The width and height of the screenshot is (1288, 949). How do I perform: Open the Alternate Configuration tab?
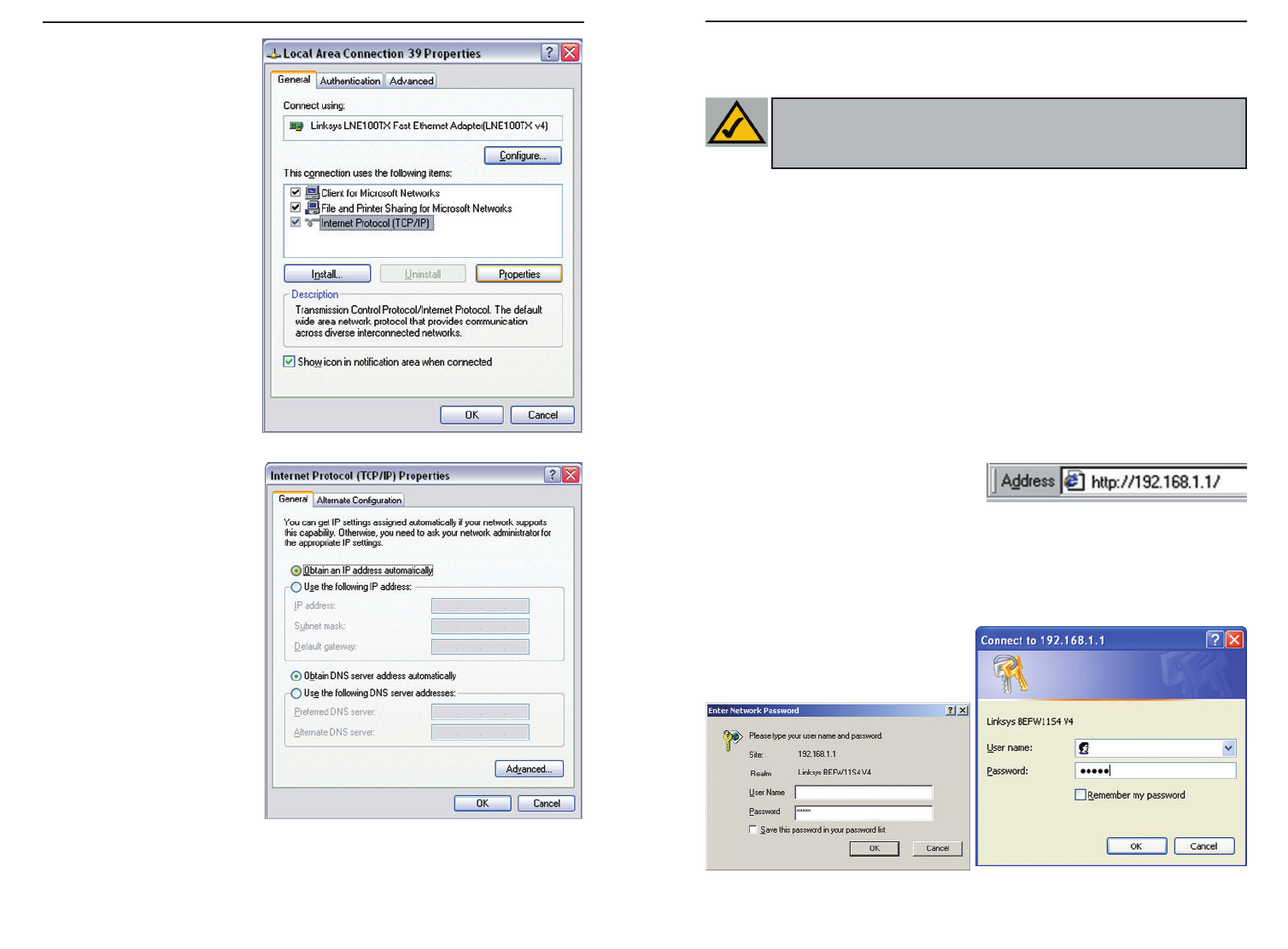[x=359, y=501]
